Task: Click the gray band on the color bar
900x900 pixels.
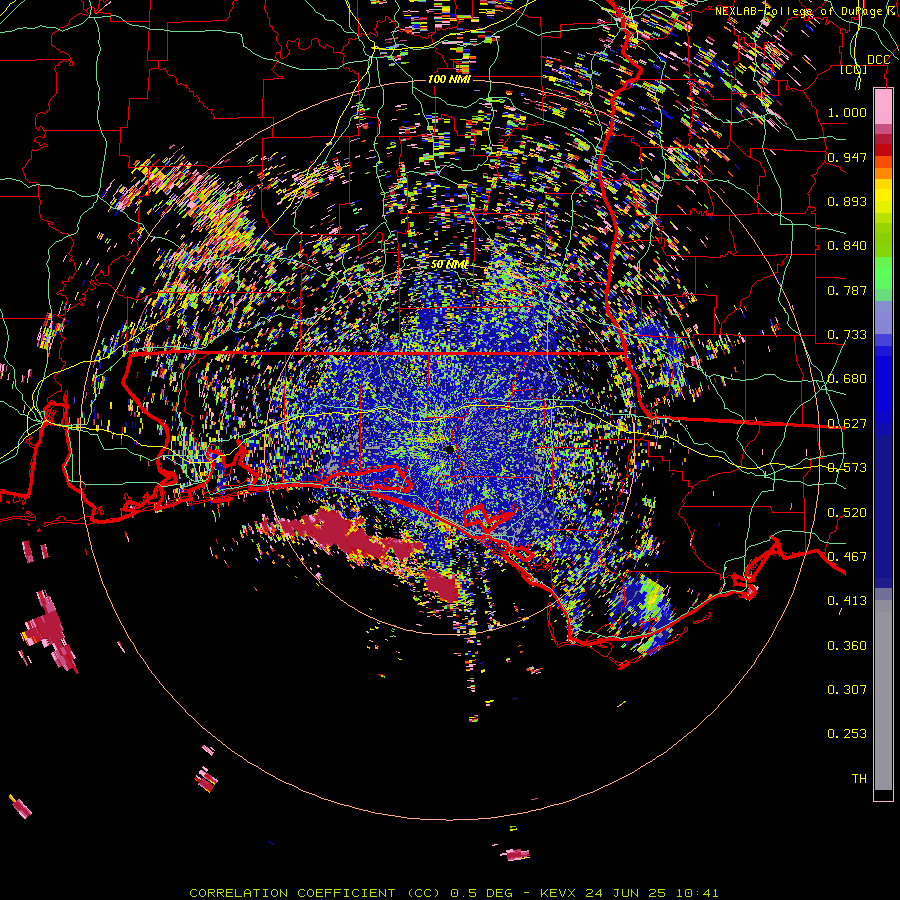Action: pyautogui.click(x=883, y=695)
